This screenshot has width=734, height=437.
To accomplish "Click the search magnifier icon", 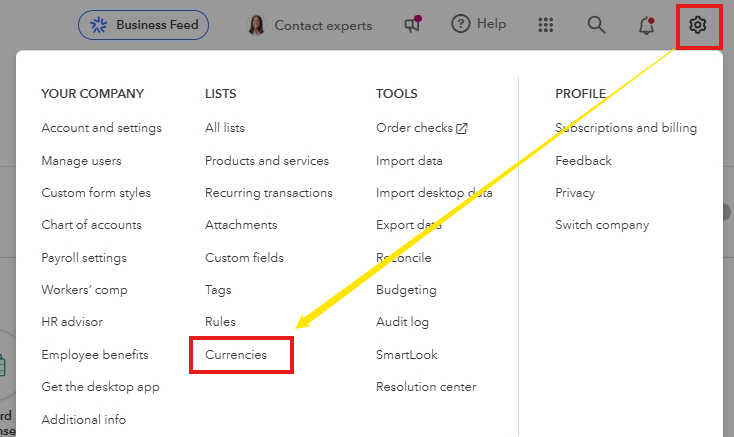I will tap(596, 25).
